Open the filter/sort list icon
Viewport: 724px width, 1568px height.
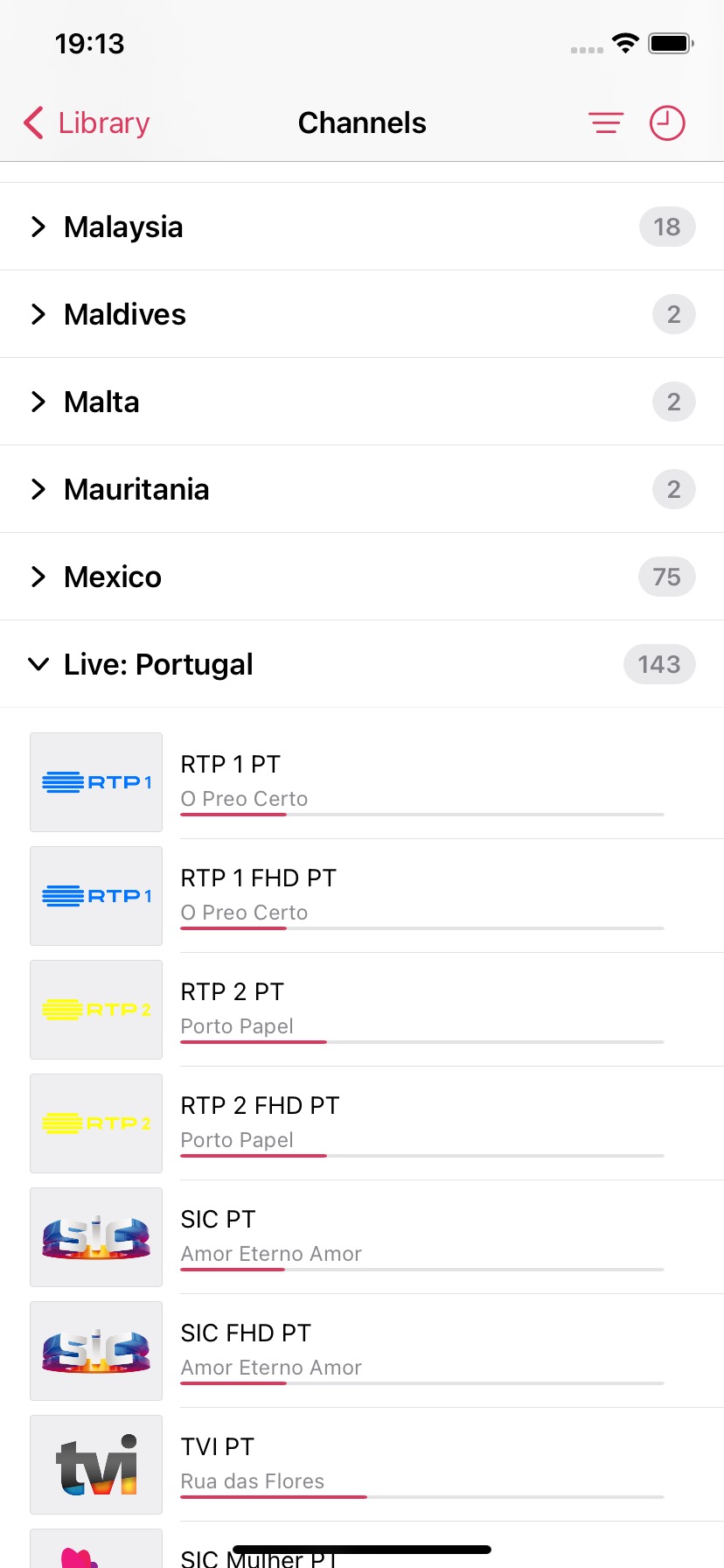(605, 123)
